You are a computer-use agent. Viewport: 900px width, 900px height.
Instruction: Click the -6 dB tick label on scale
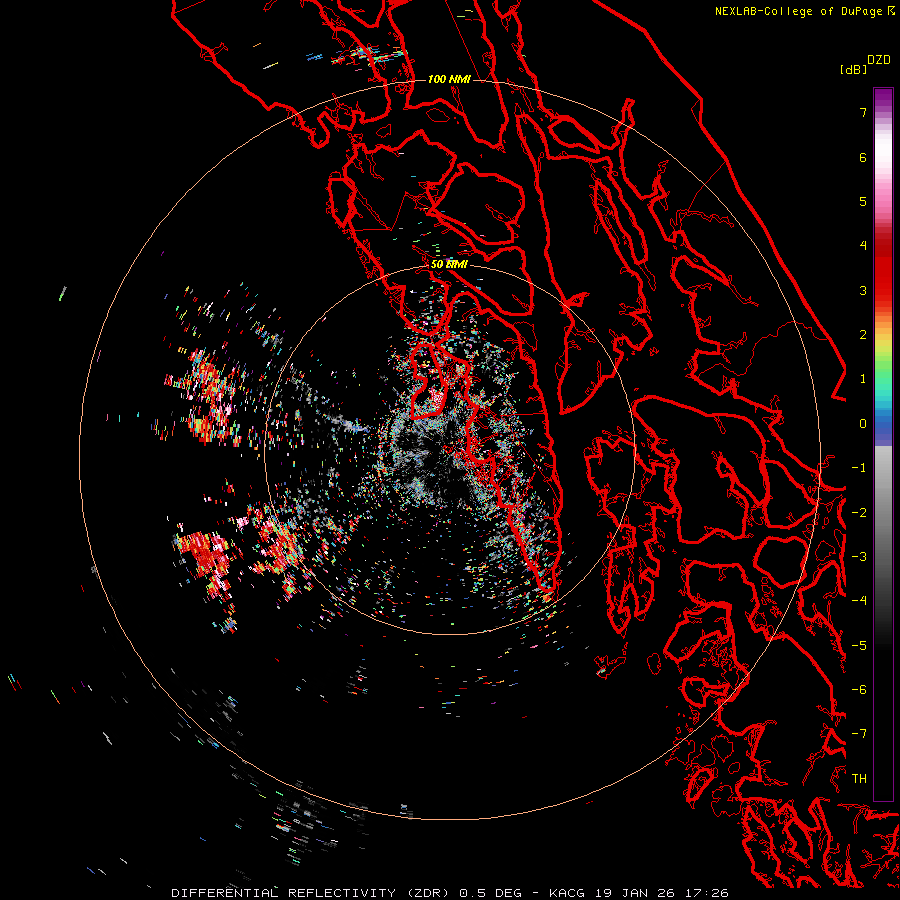(x=859, y=690)
